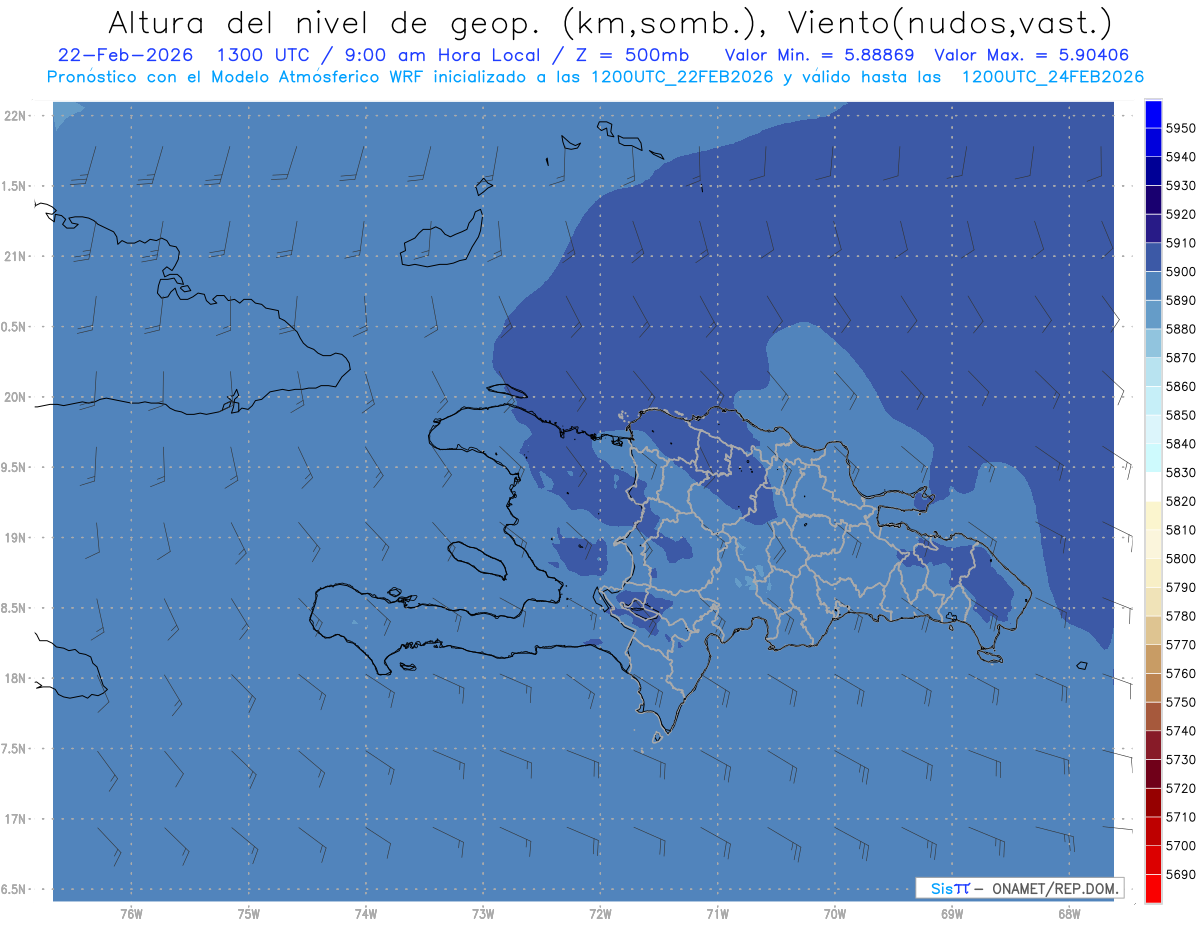Click the '72W' longitude axis label
1200x927 pixels.
tap(601, 914)
